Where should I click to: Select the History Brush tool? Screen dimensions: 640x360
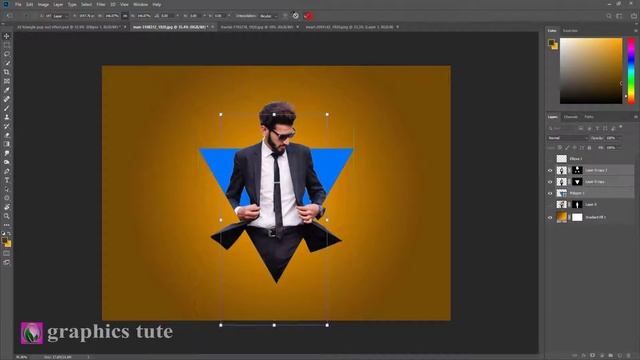pos(7,126)
